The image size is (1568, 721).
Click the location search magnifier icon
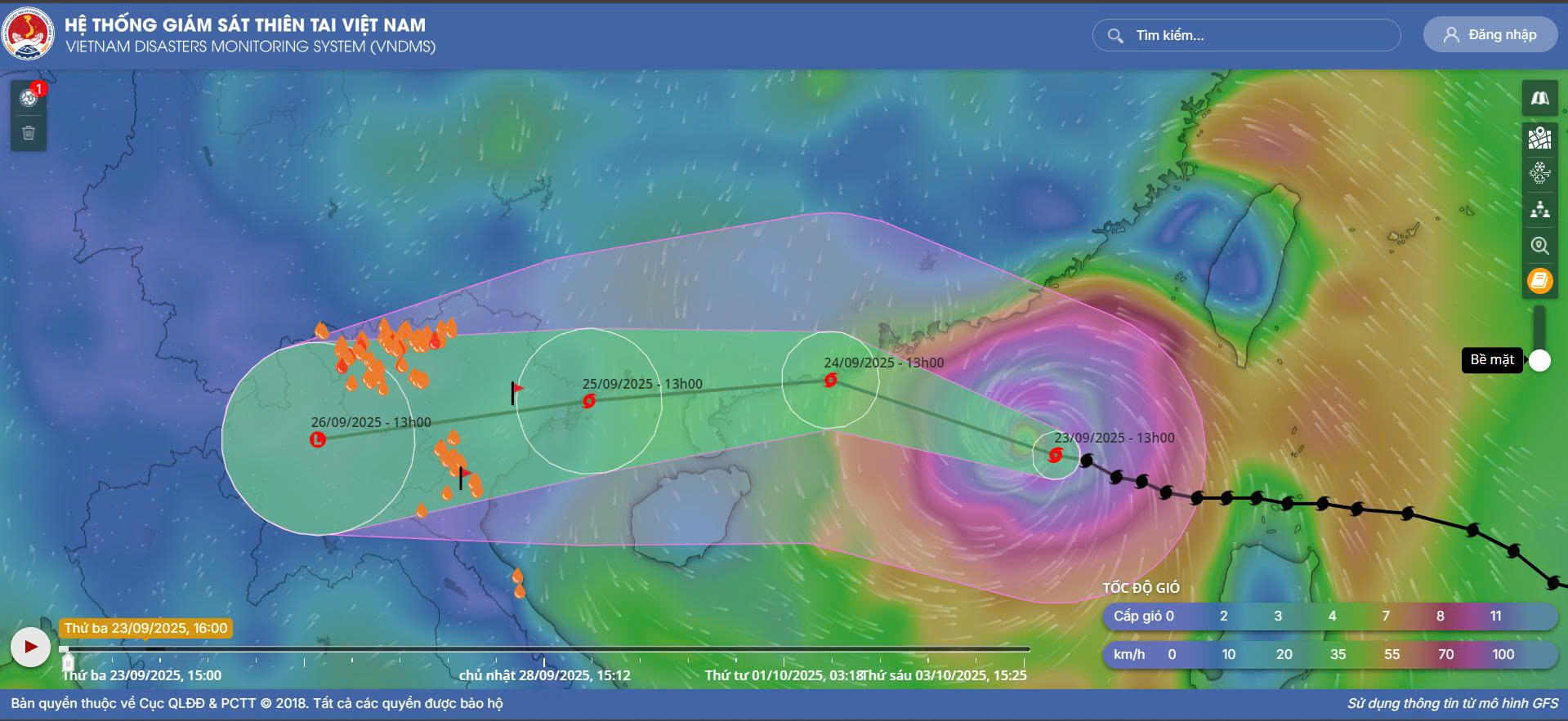pos(1539,246)
